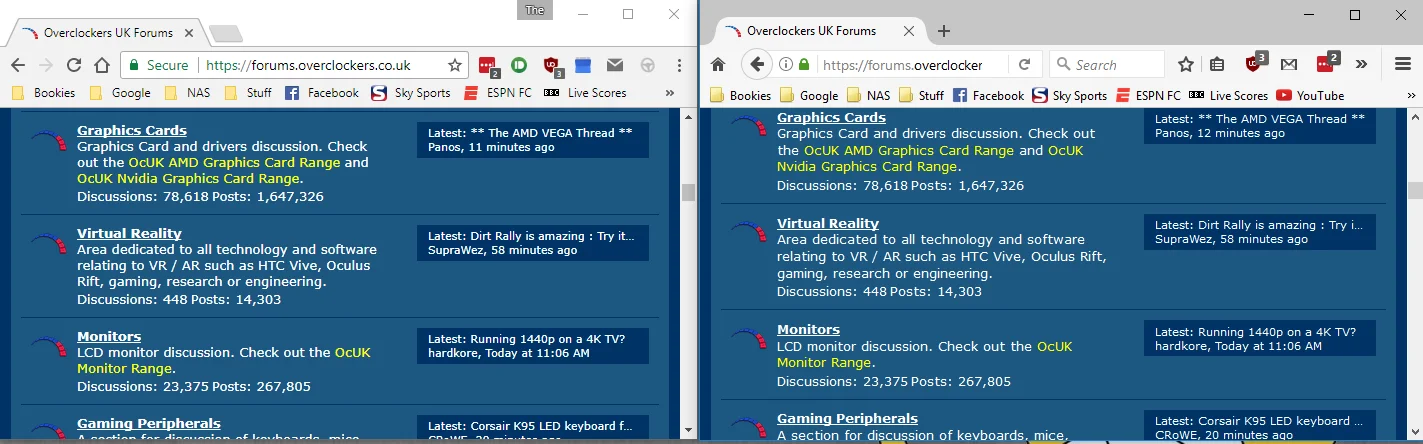Click the green padlock in Firefox
This screenshot has width=1423, height=444.
click(804, 64)
